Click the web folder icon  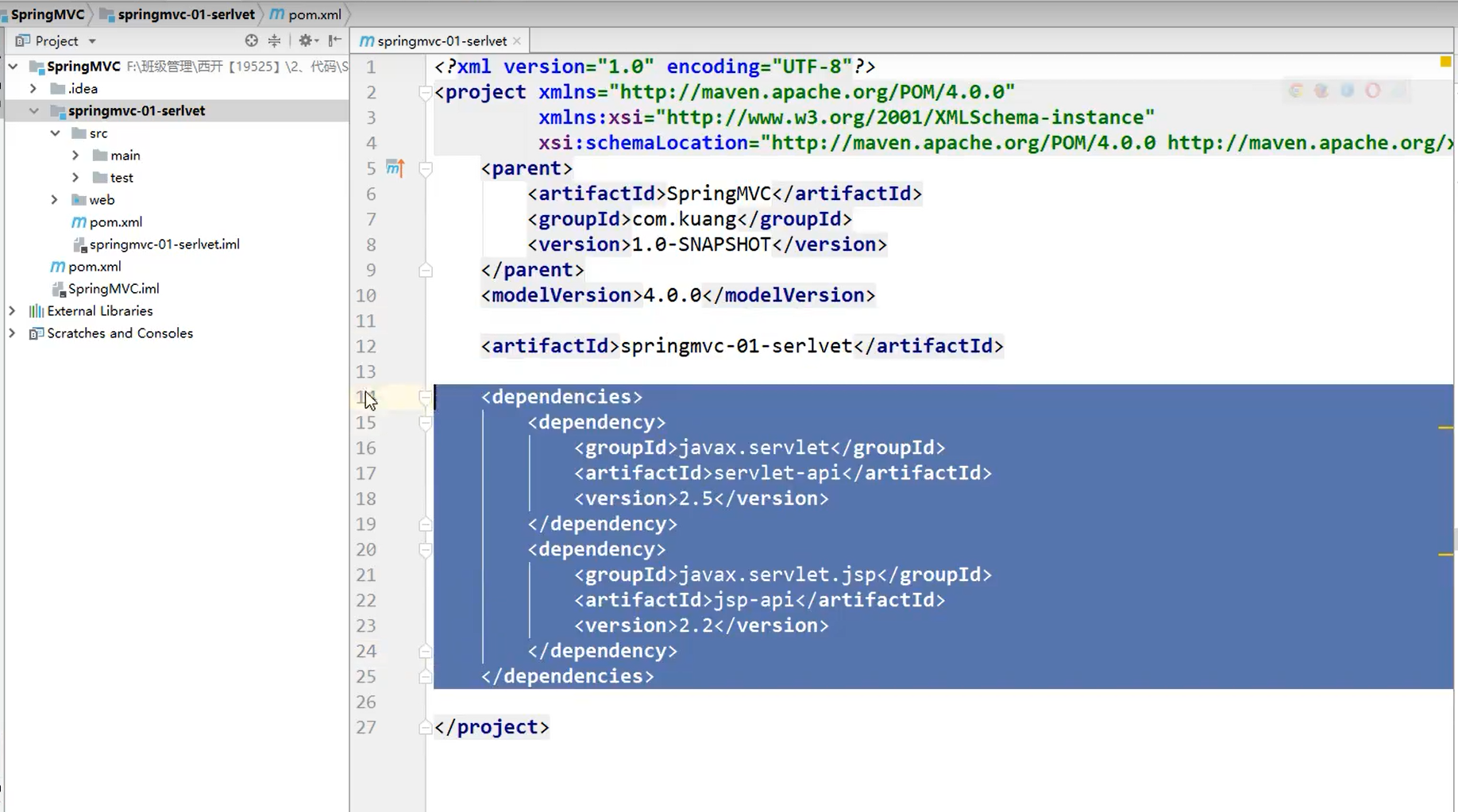79,200
